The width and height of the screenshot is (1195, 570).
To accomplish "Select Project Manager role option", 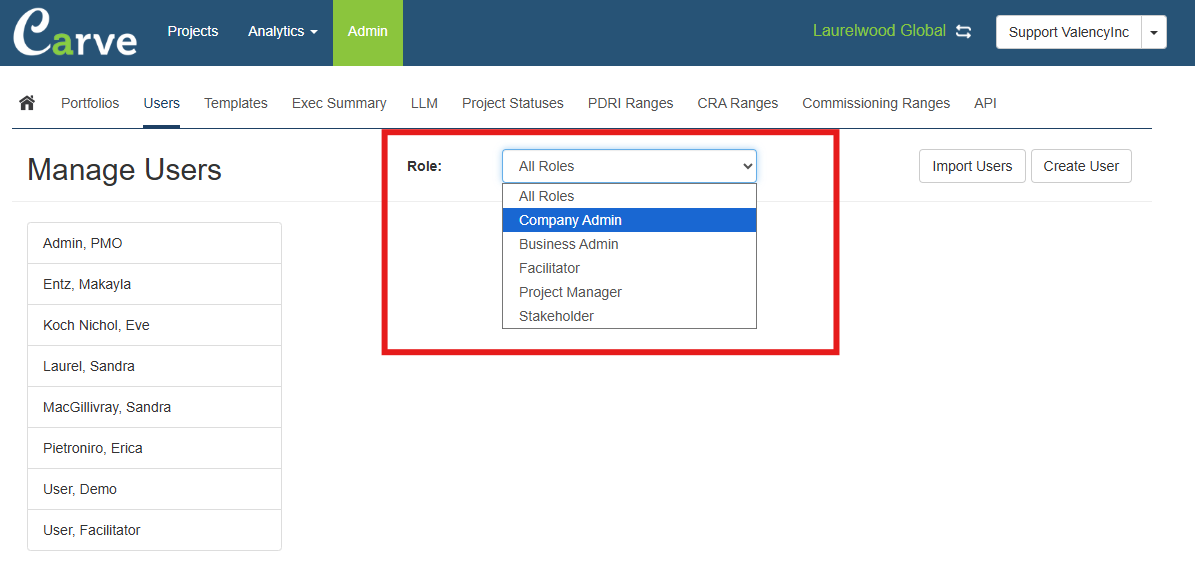I will (x=629, y=292).
